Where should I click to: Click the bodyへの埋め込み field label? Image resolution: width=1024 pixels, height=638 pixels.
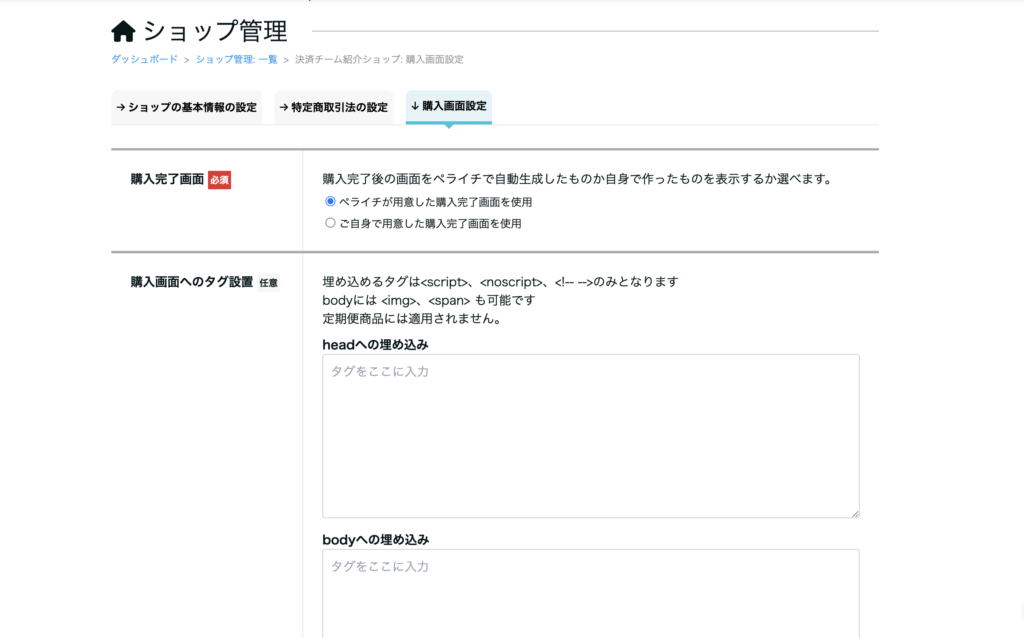(x=375, y=539)
